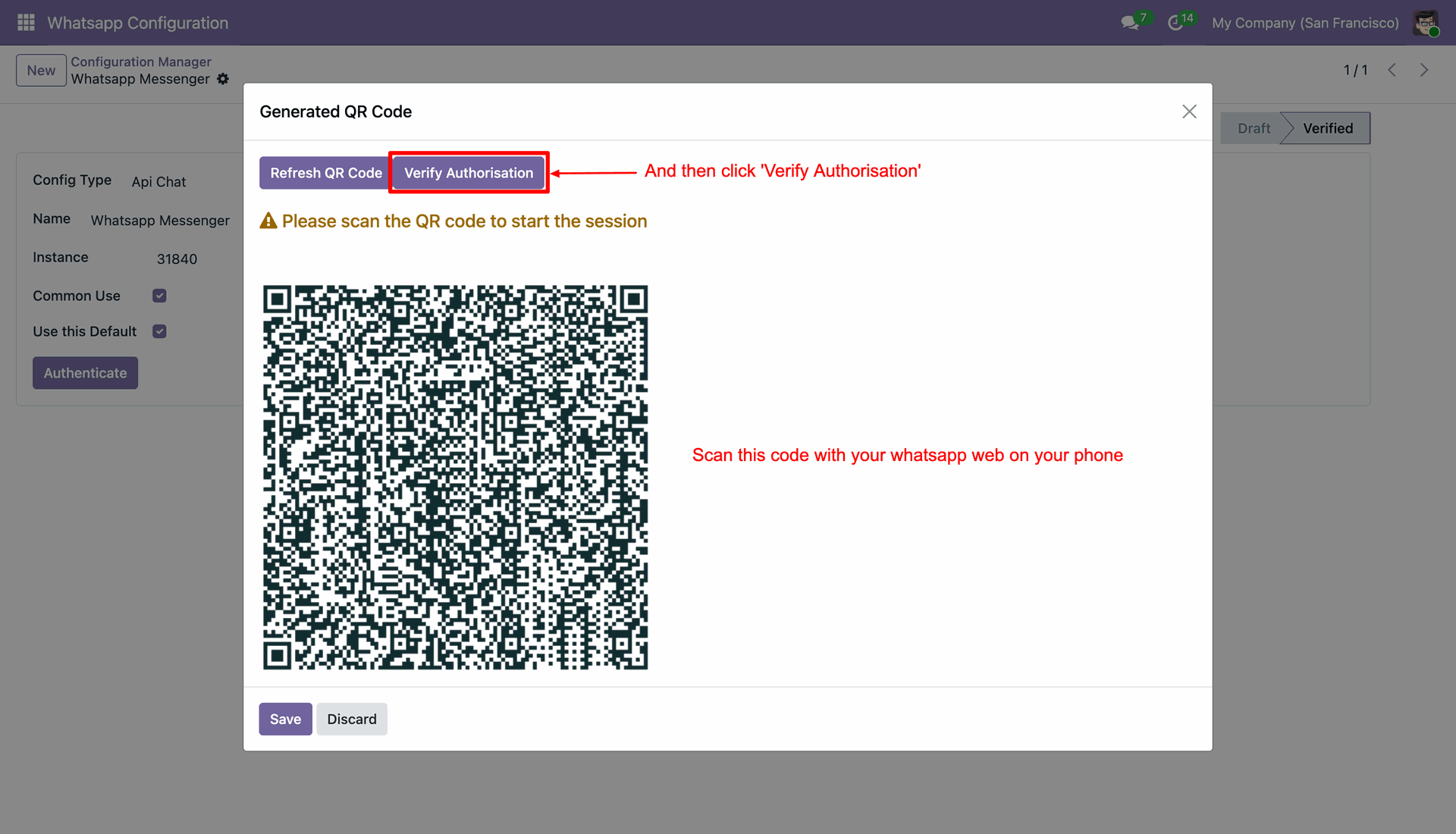The height and width of the screenshot is (834, 1456).
Task: Click the Whatsapp Configuration app title
Action: pos(137,23)
